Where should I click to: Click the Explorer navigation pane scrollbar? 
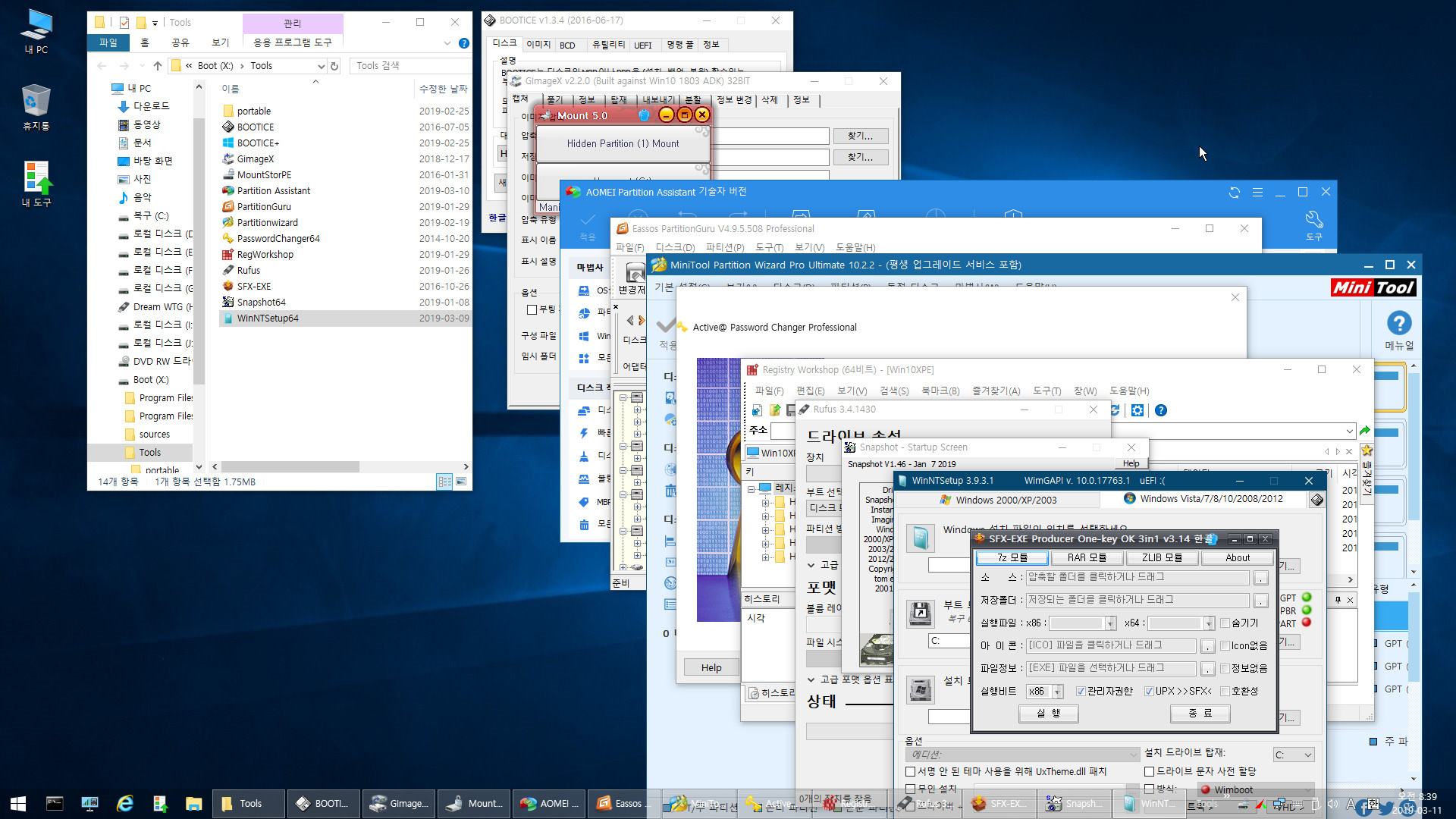coord(199,250)
